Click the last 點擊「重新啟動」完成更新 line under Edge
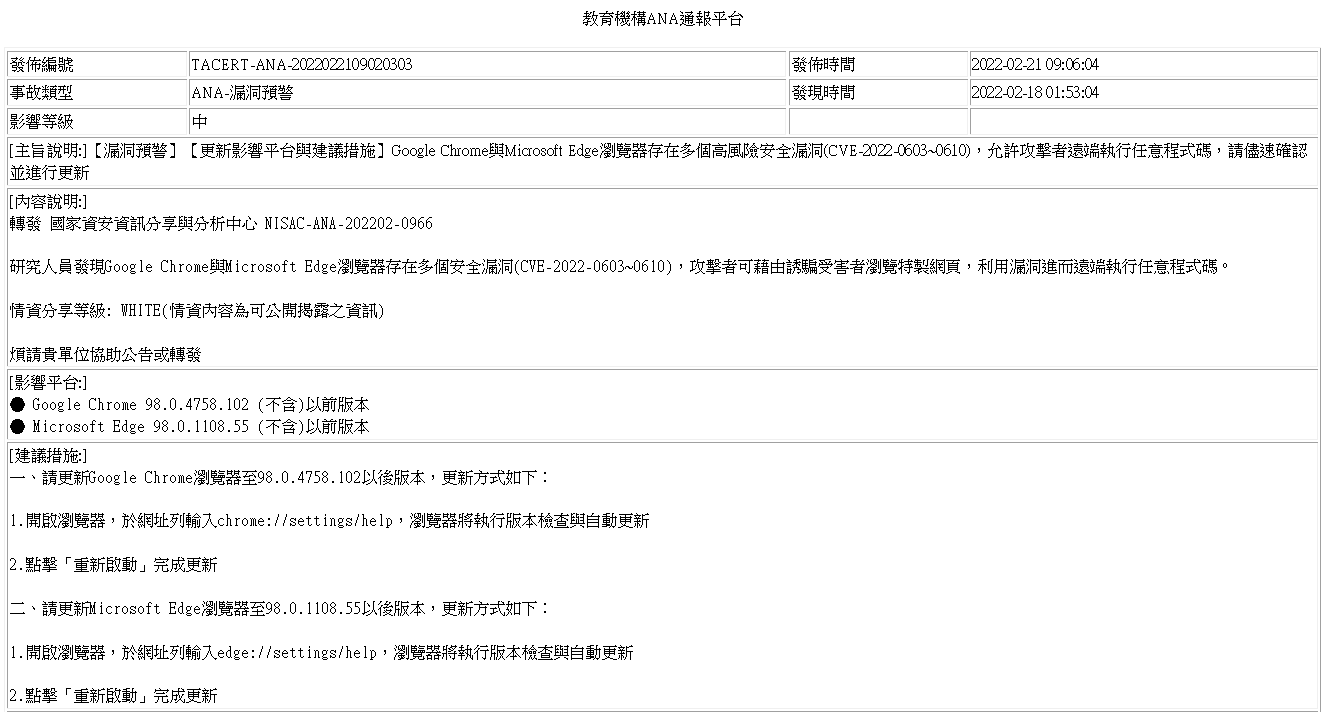The width and height of the screenshot is (1332, 712). tap(113, 696)
